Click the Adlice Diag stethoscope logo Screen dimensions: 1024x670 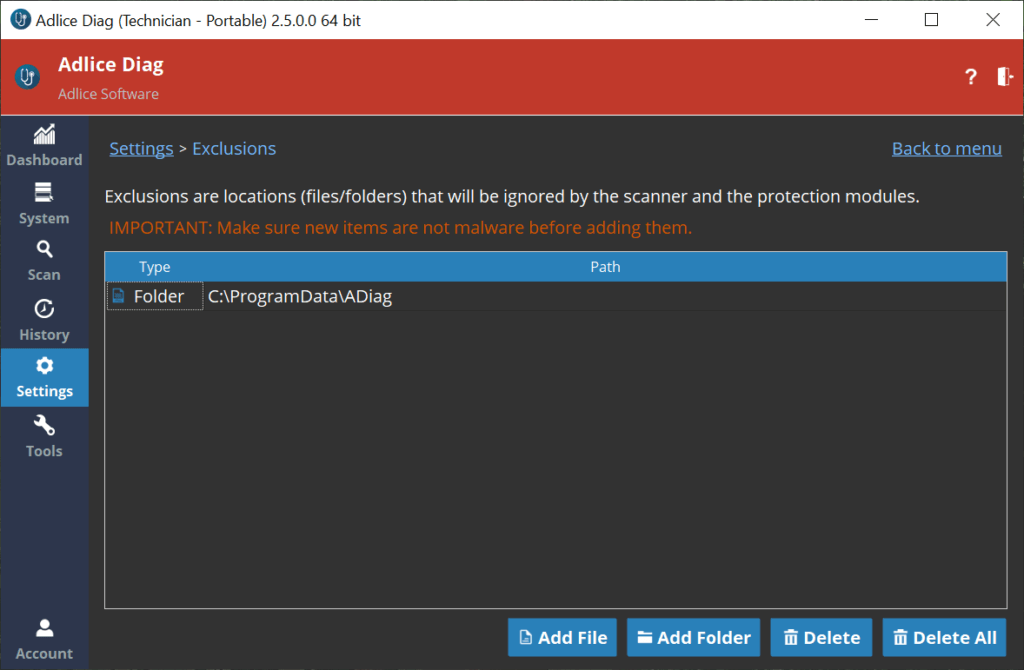[x=28, y=77]
